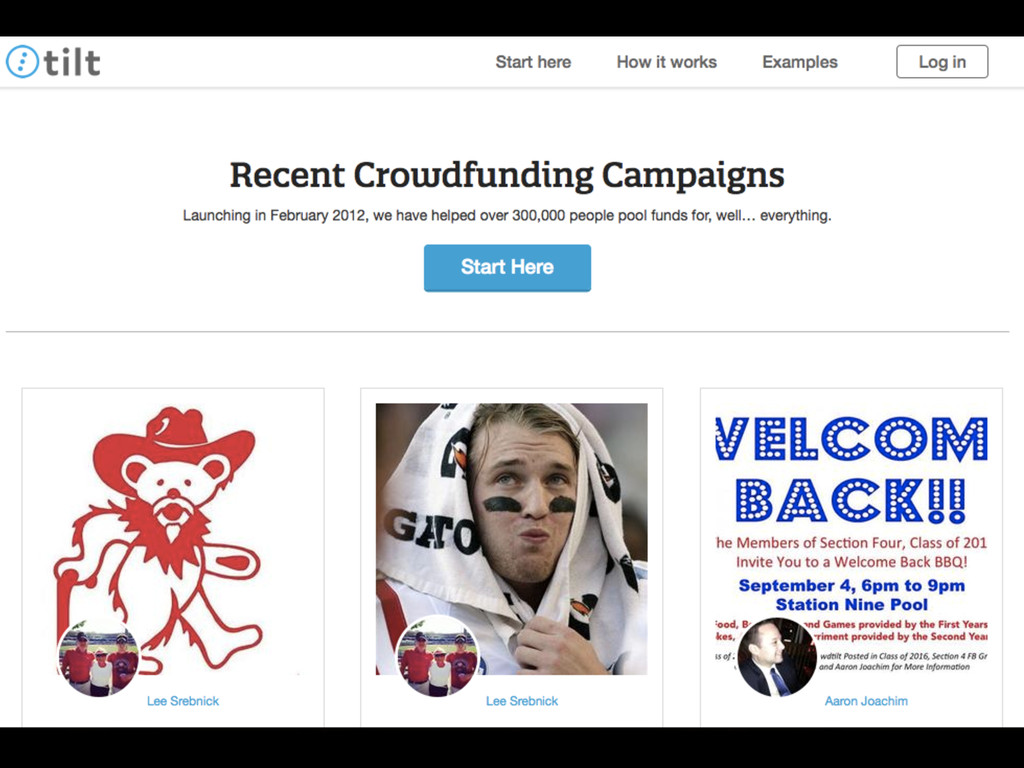Click the launching in February 2012 subtitle
The width and height of the screenshot is (1024, 768).
507,216
